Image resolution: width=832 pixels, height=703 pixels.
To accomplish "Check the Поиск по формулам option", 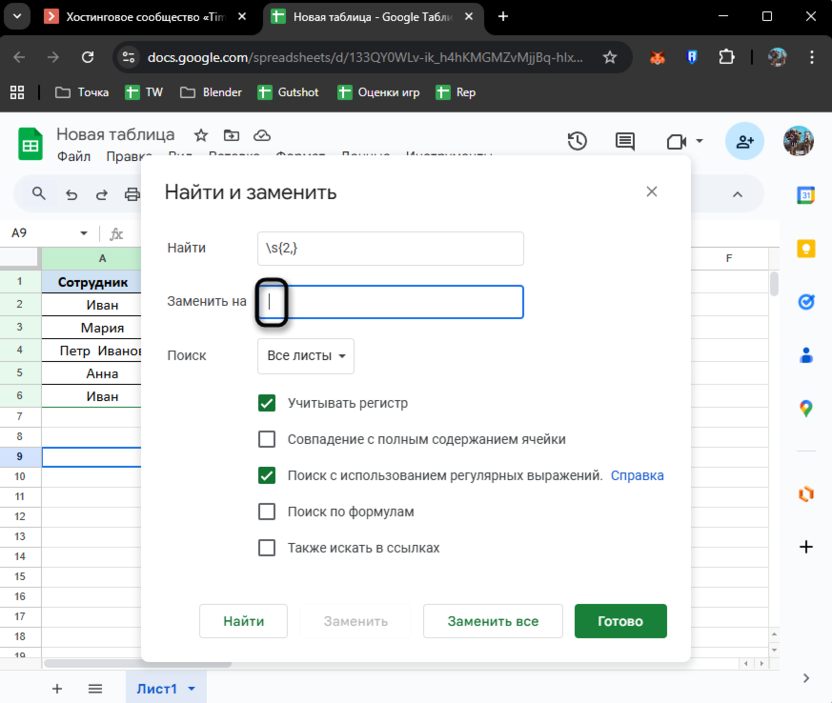I will point(267,512).
